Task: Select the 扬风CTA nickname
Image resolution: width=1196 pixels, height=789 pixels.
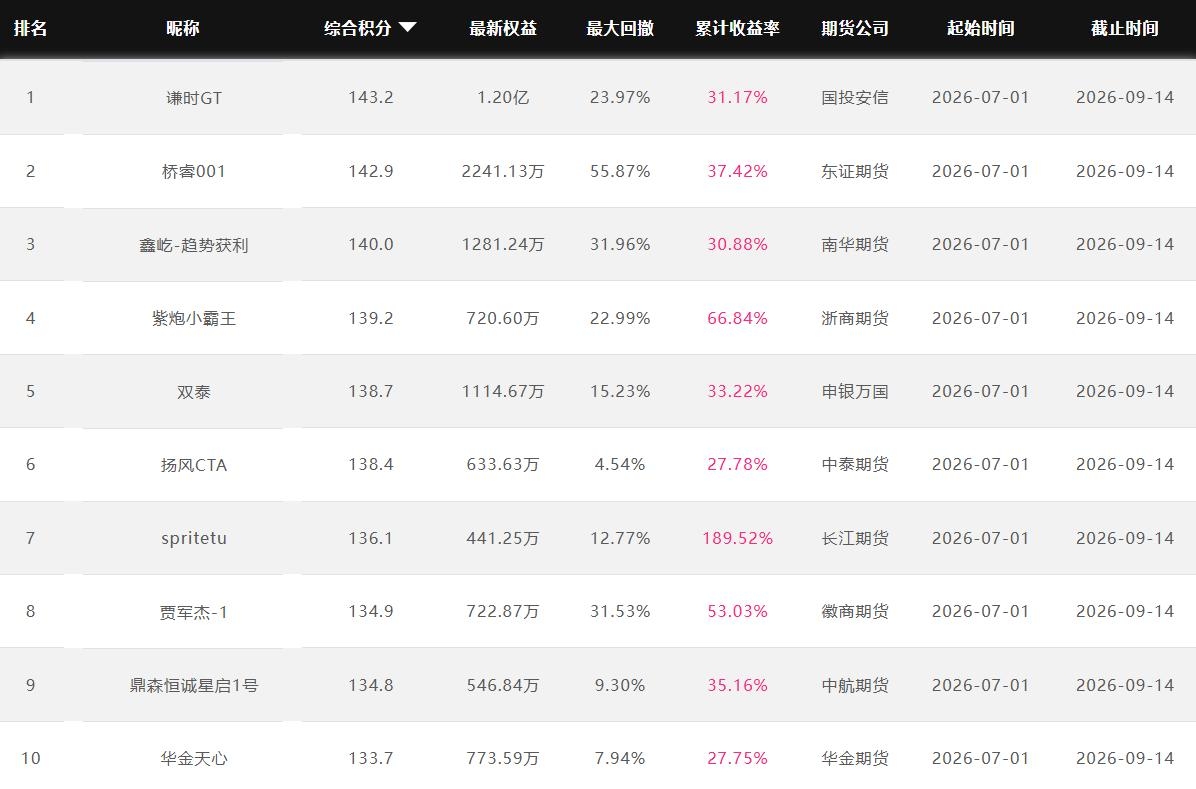Action: pyautogui.click(x=194, y=465)
